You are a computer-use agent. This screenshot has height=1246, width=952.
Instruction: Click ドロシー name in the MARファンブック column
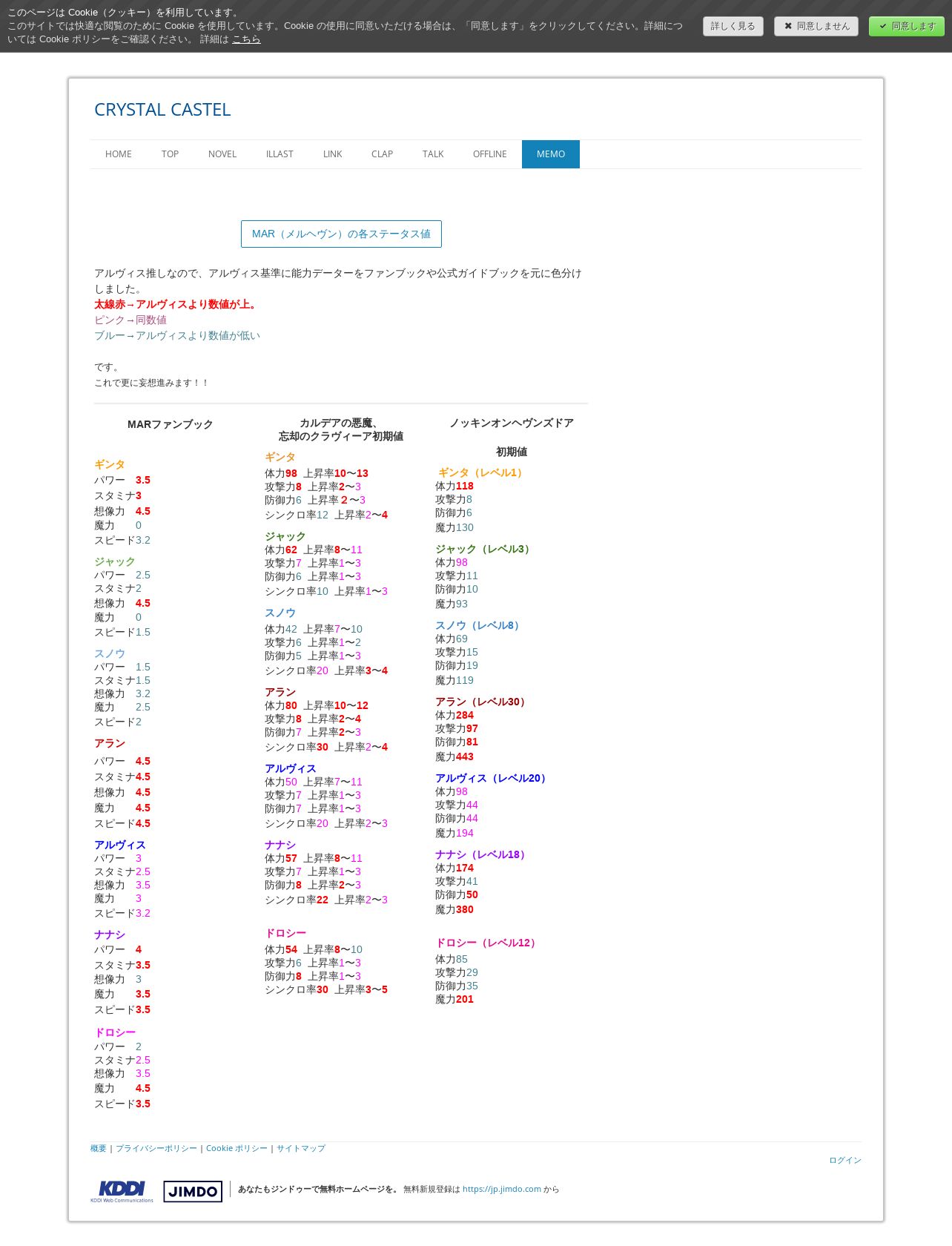(115, 1032)
